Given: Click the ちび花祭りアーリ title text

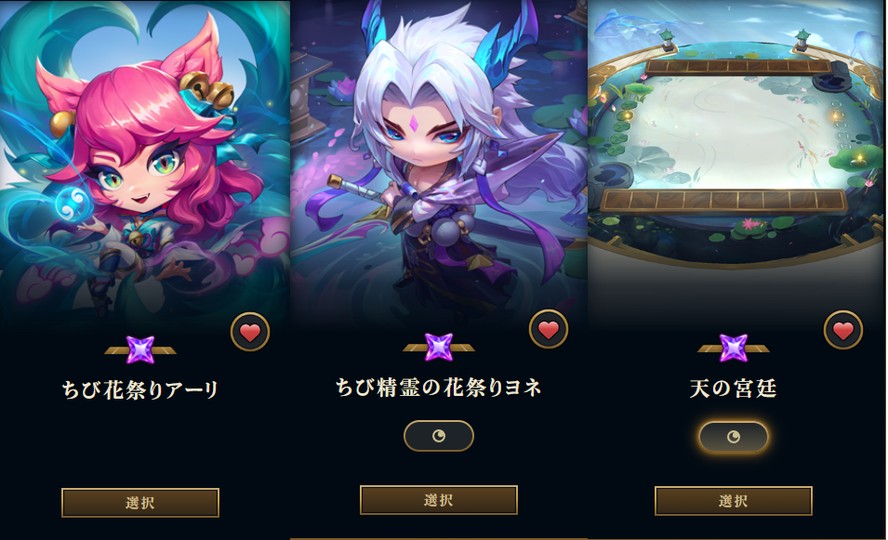Looking at the screenshot, I should pyautogui.click(x=140, y=390).
